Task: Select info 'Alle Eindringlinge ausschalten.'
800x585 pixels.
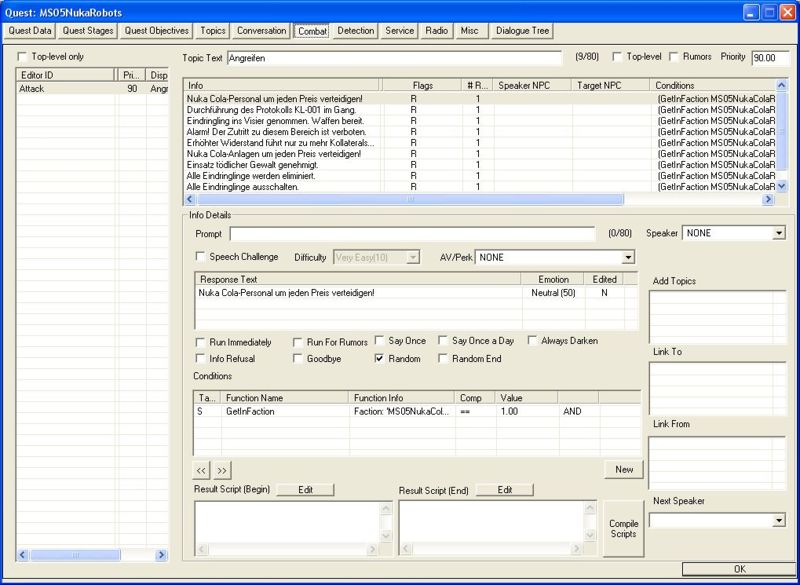Action: click(x=479, y=187)
